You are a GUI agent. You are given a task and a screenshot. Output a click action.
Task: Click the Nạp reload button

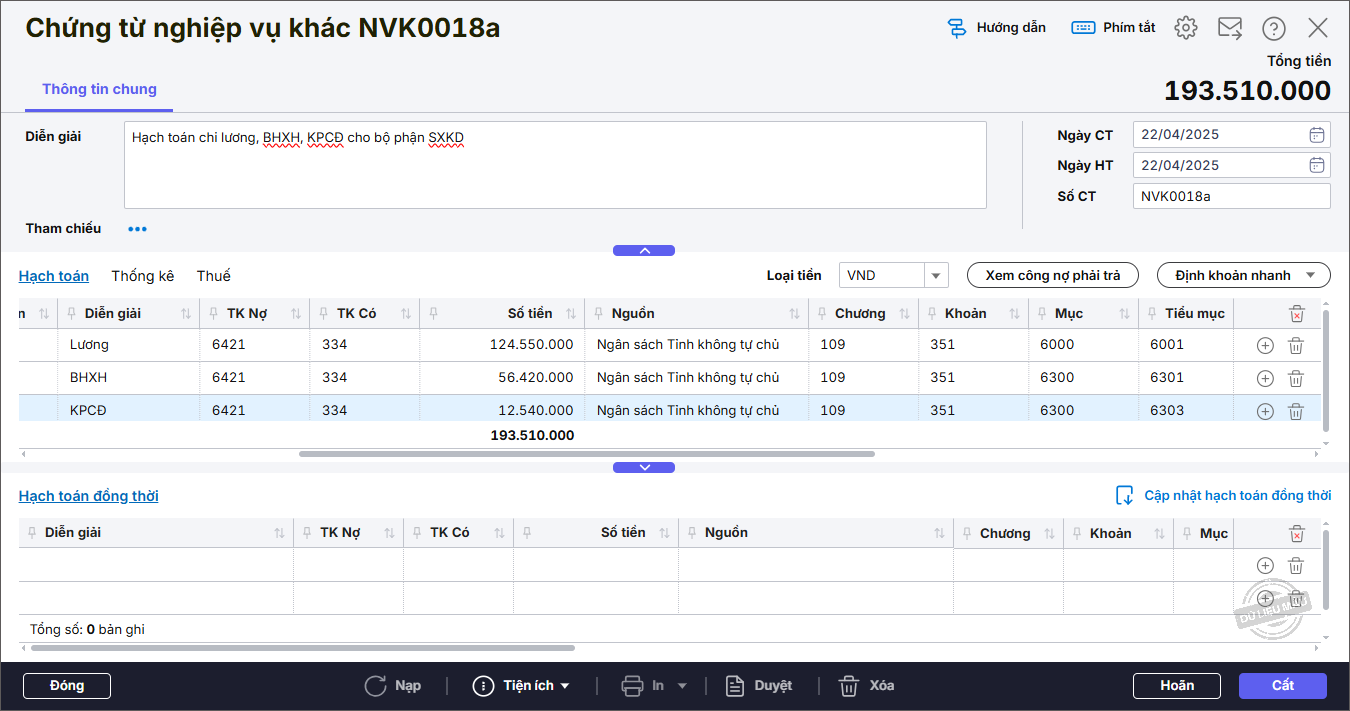(392, 686)
